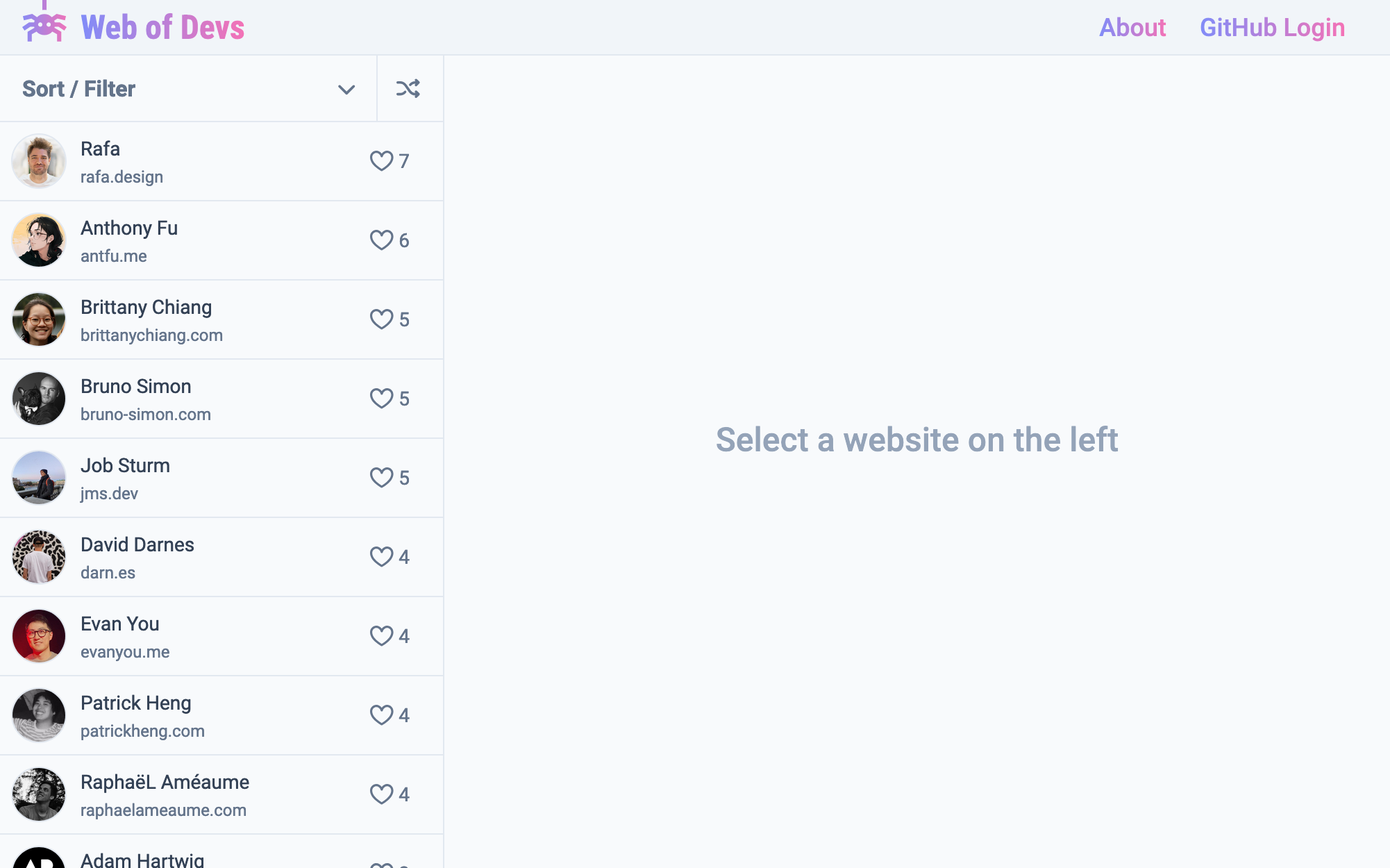The image size is (1390, 868).
Task: Like Brittany Chiang's site
Action: (x=381, y=319)
